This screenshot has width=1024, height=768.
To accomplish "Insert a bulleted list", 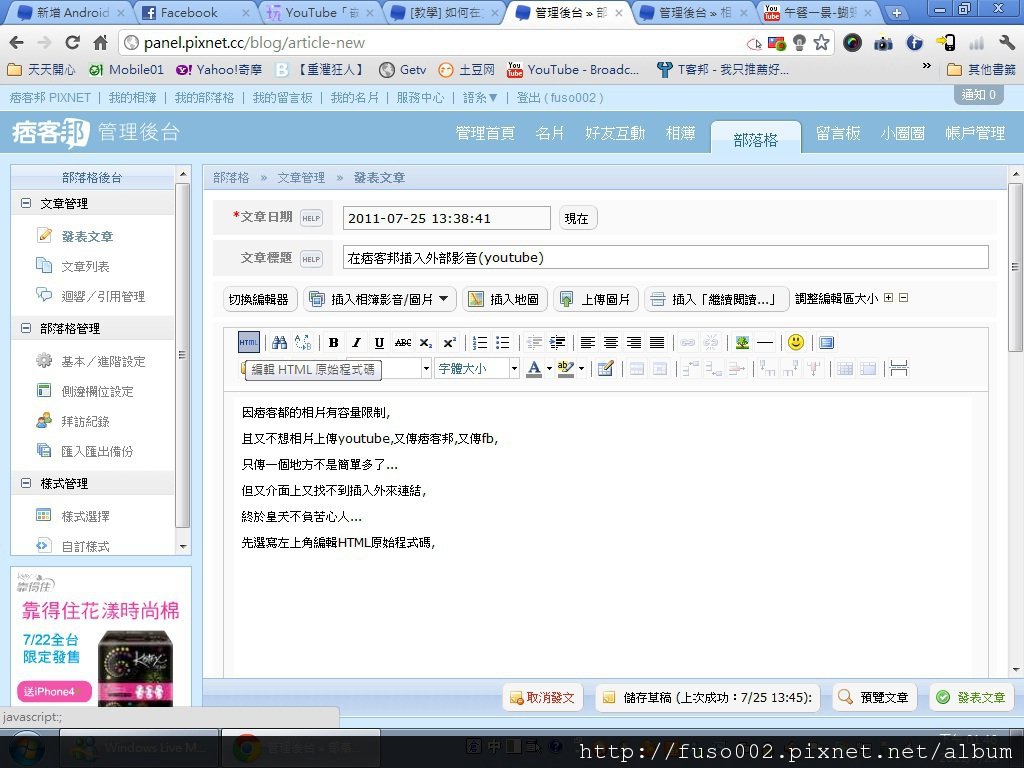I will [503, 342].
